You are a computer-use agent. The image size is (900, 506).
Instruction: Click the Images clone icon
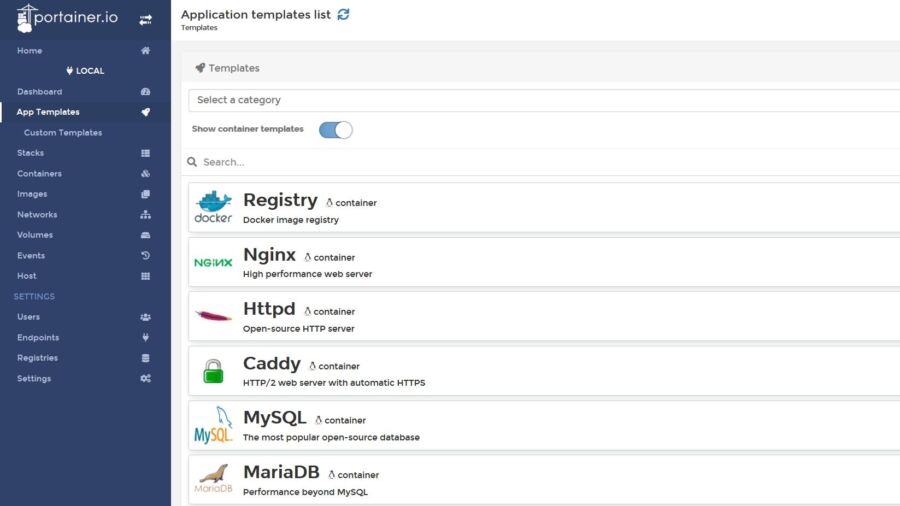[x=146, y=194]
